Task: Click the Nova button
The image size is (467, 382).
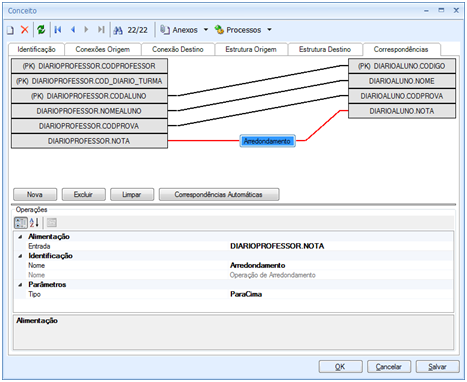Action: [35, 194]
